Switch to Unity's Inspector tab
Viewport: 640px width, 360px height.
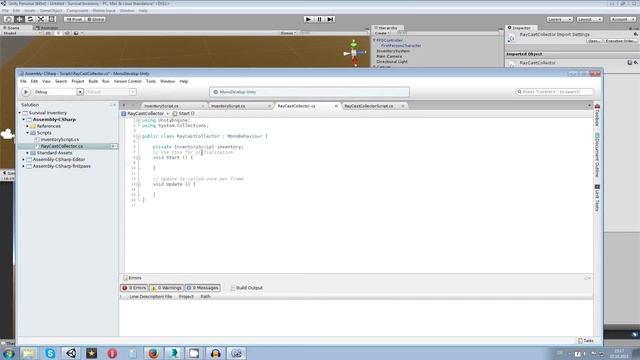[520, 28]
